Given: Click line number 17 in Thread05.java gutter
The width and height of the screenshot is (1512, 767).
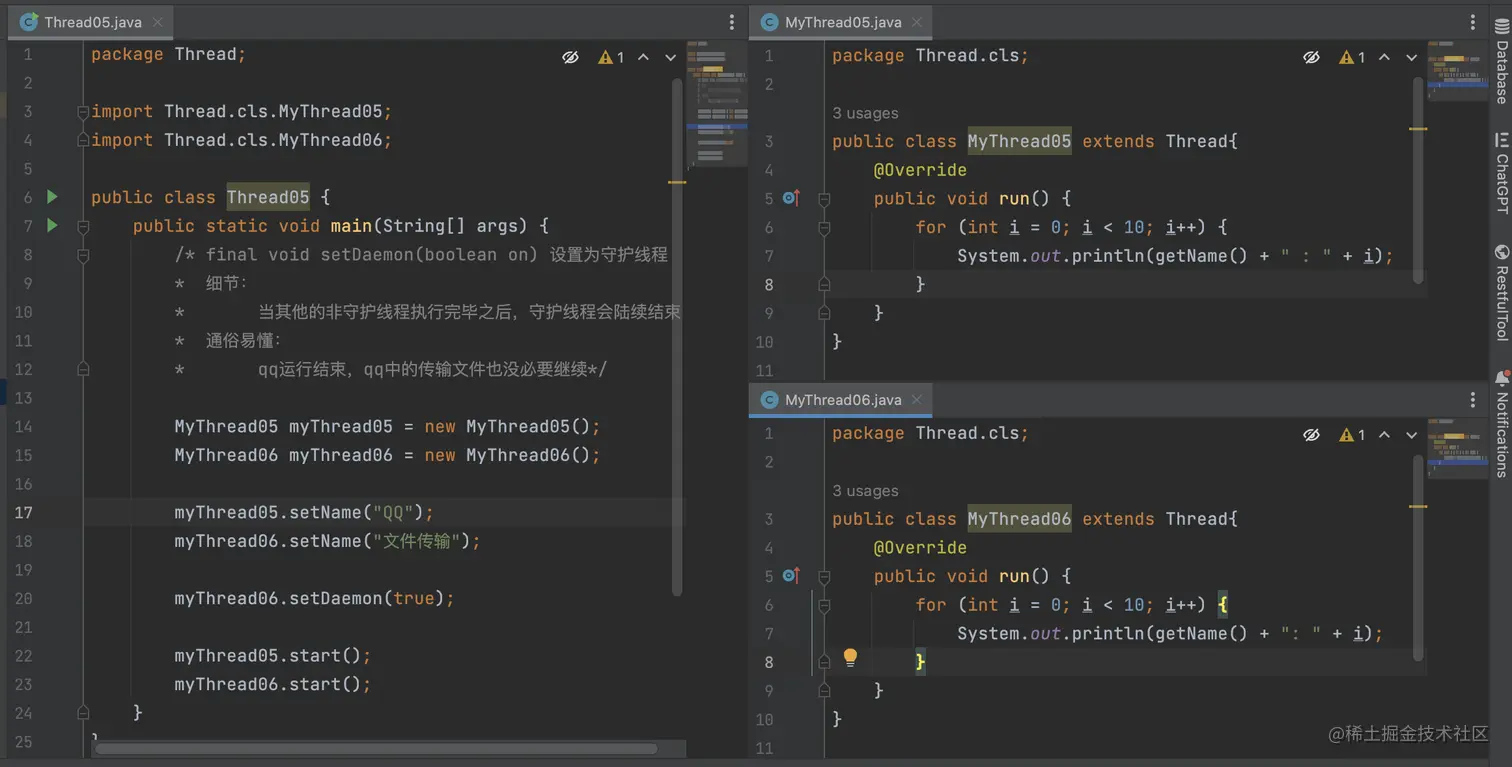Looking at the screenshot, I should [23, 512].
